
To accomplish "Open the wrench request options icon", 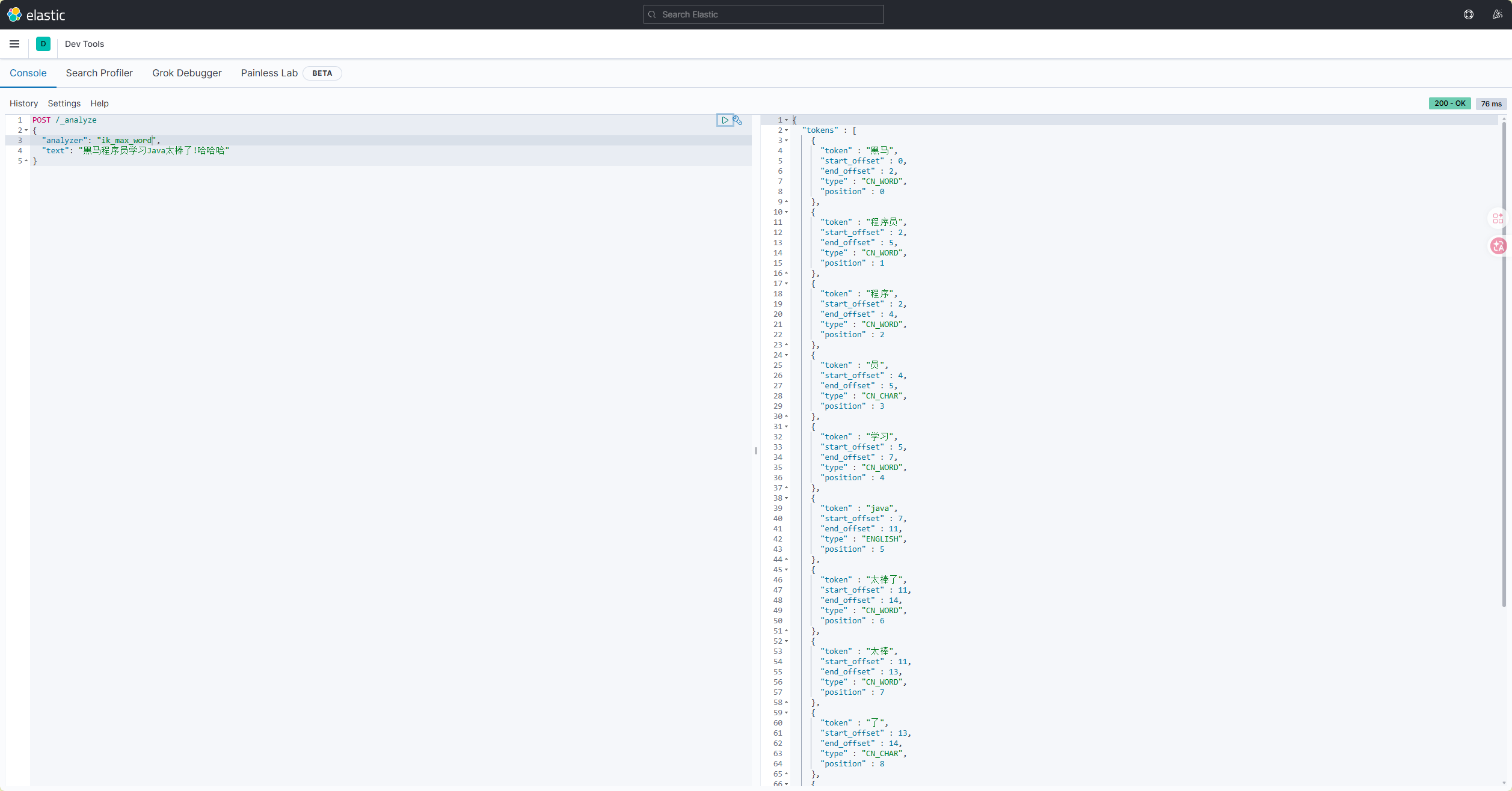I will pyautogui.click(x=737, y=120).
